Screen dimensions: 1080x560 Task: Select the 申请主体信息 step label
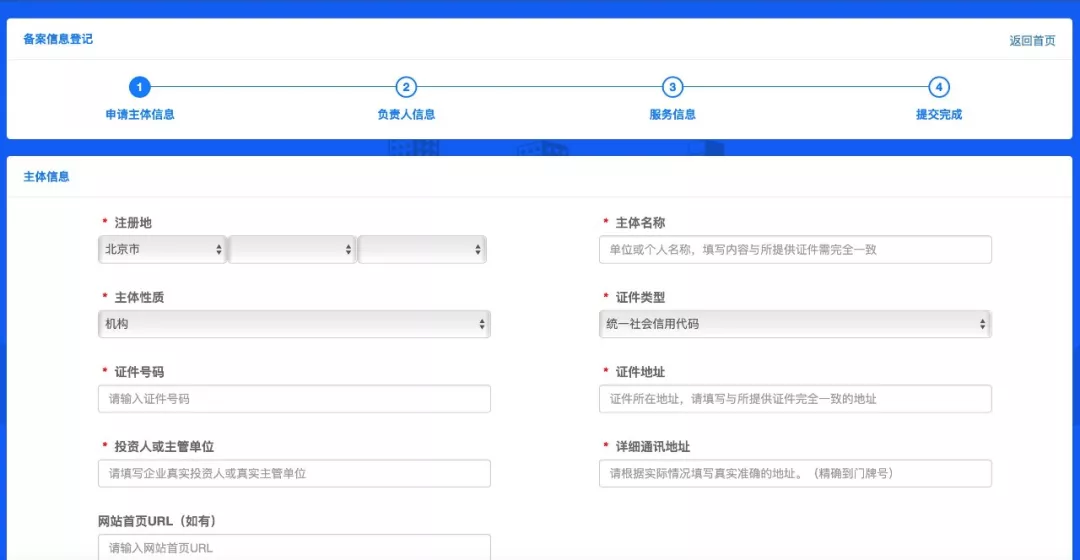click(x=140, y=114)
